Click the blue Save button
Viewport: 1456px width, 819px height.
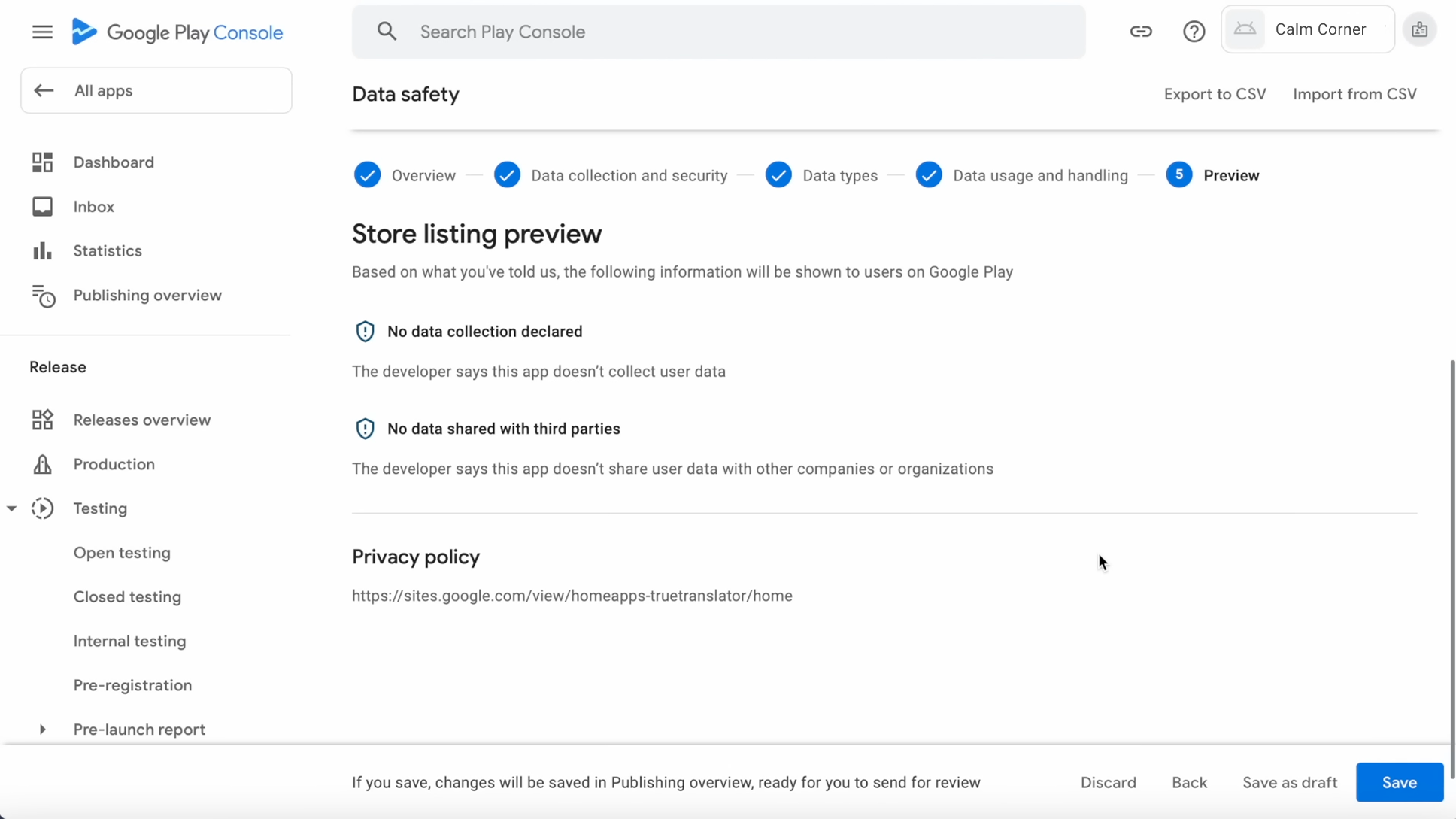click(x=1399, y=782)
